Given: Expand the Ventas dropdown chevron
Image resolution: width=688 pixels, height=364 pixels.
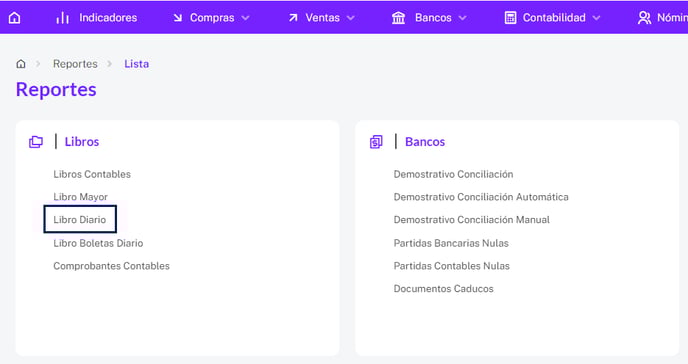Looking at the screenshot, I should click(x=351, y=18).
